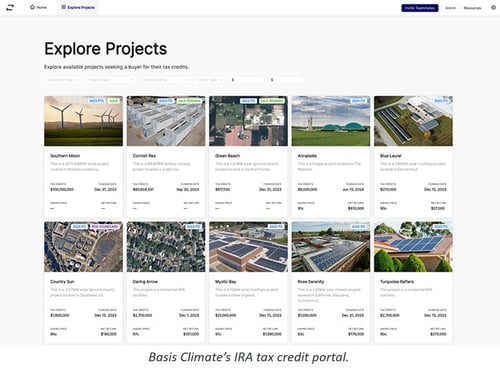Click the blue 2023 badge on Mystic Bay
This screenshot has width=500, height=374.
[x=276, y=227]
